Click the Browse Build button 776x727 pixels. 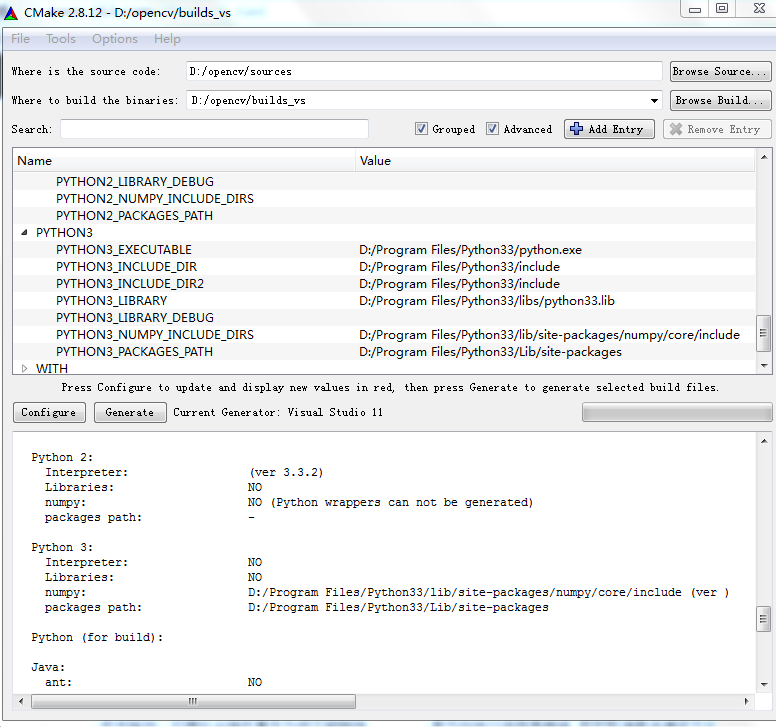pos(720,100)
